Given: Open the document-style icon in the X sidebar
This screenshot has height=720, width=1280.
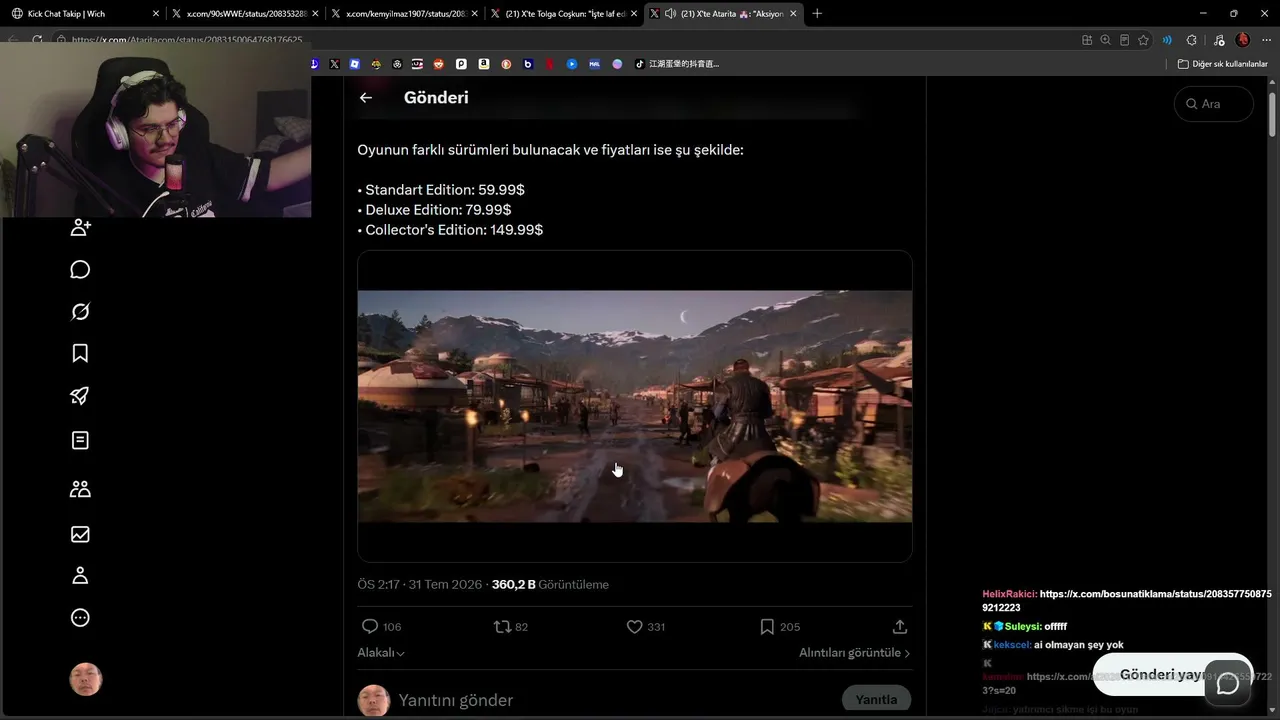Looking at the screenshot, I should pyautogui.click(x=81, y=440).
